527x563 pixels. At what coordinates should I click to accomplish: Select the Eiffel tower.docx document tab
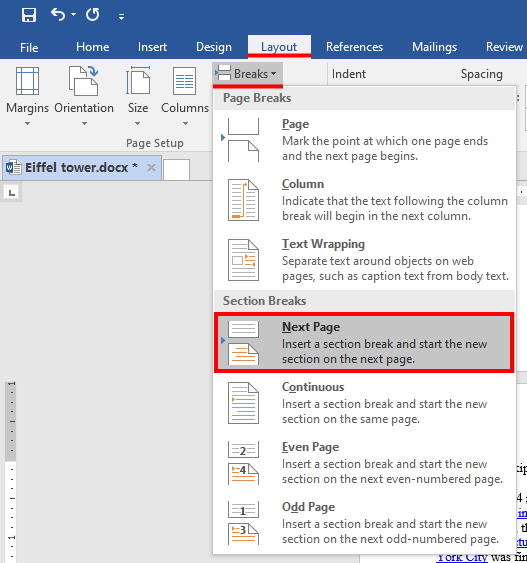click(82, 167)
